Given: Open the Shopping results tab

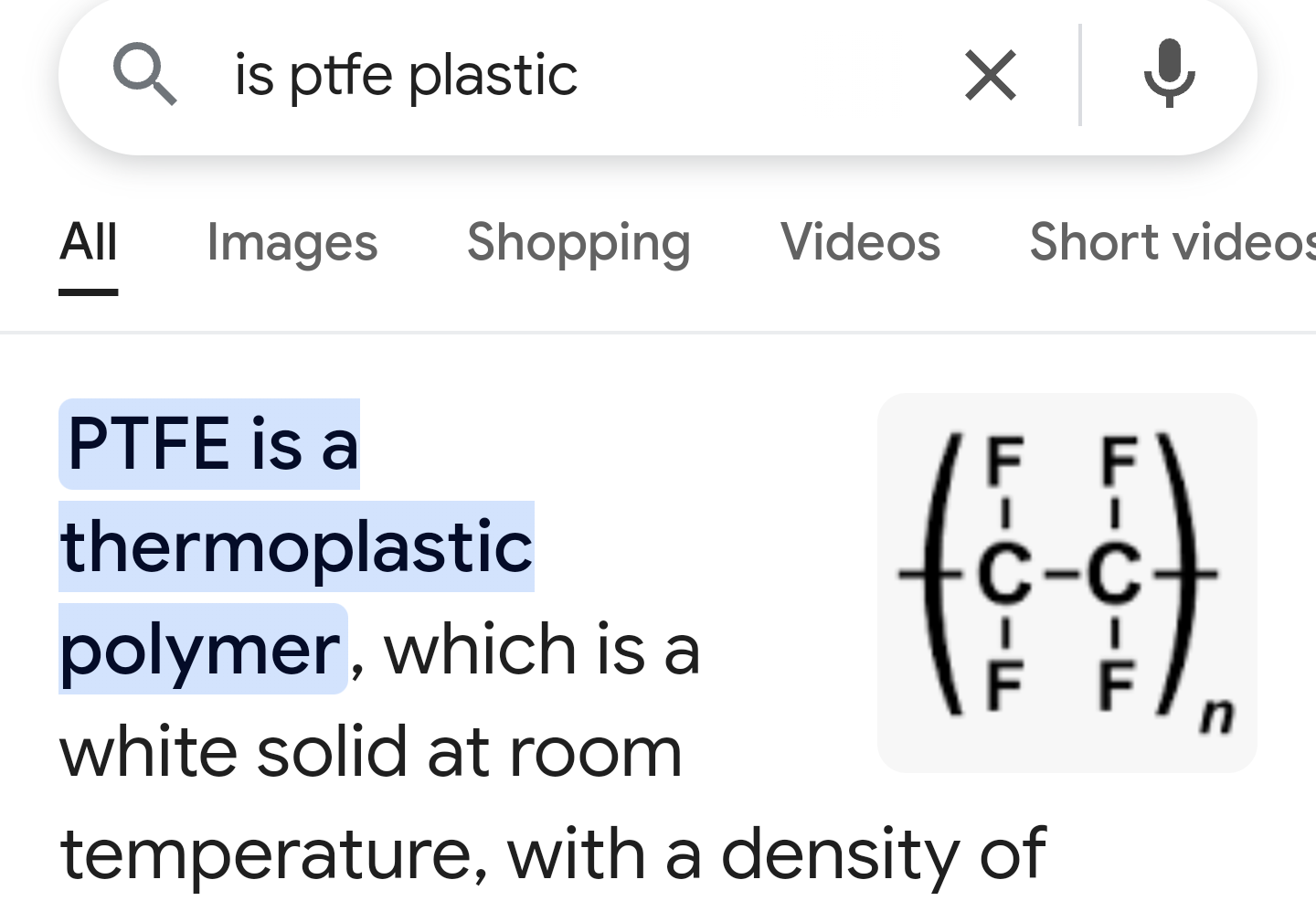Looking at the screenshot, I should [x=578, y=242].
